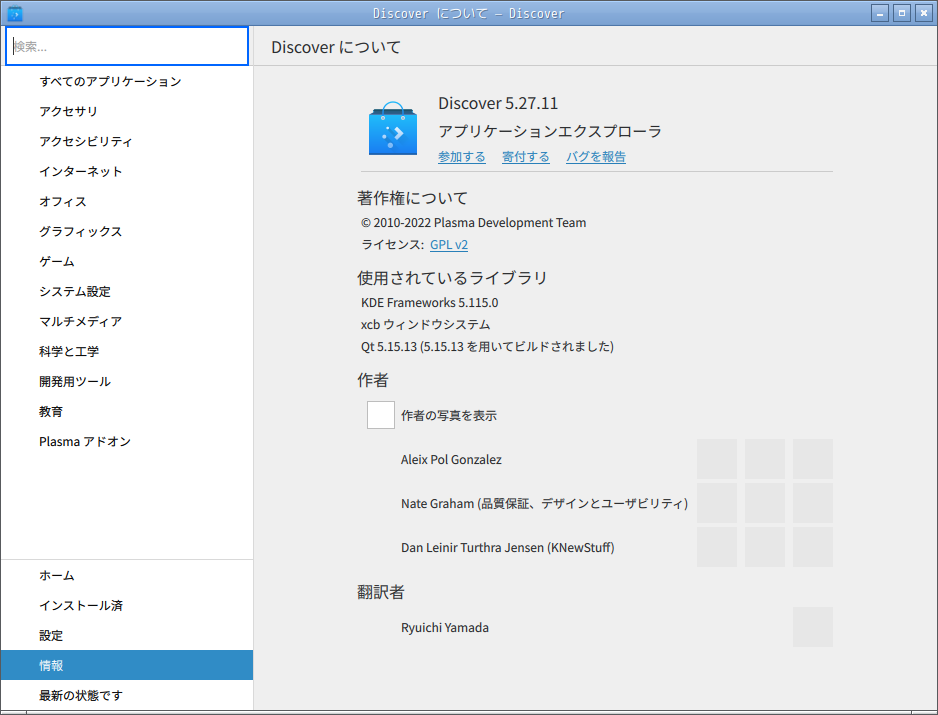Open the バグを報告 link
Viewport: 938px width, 715px height.
tap(596, 157)
